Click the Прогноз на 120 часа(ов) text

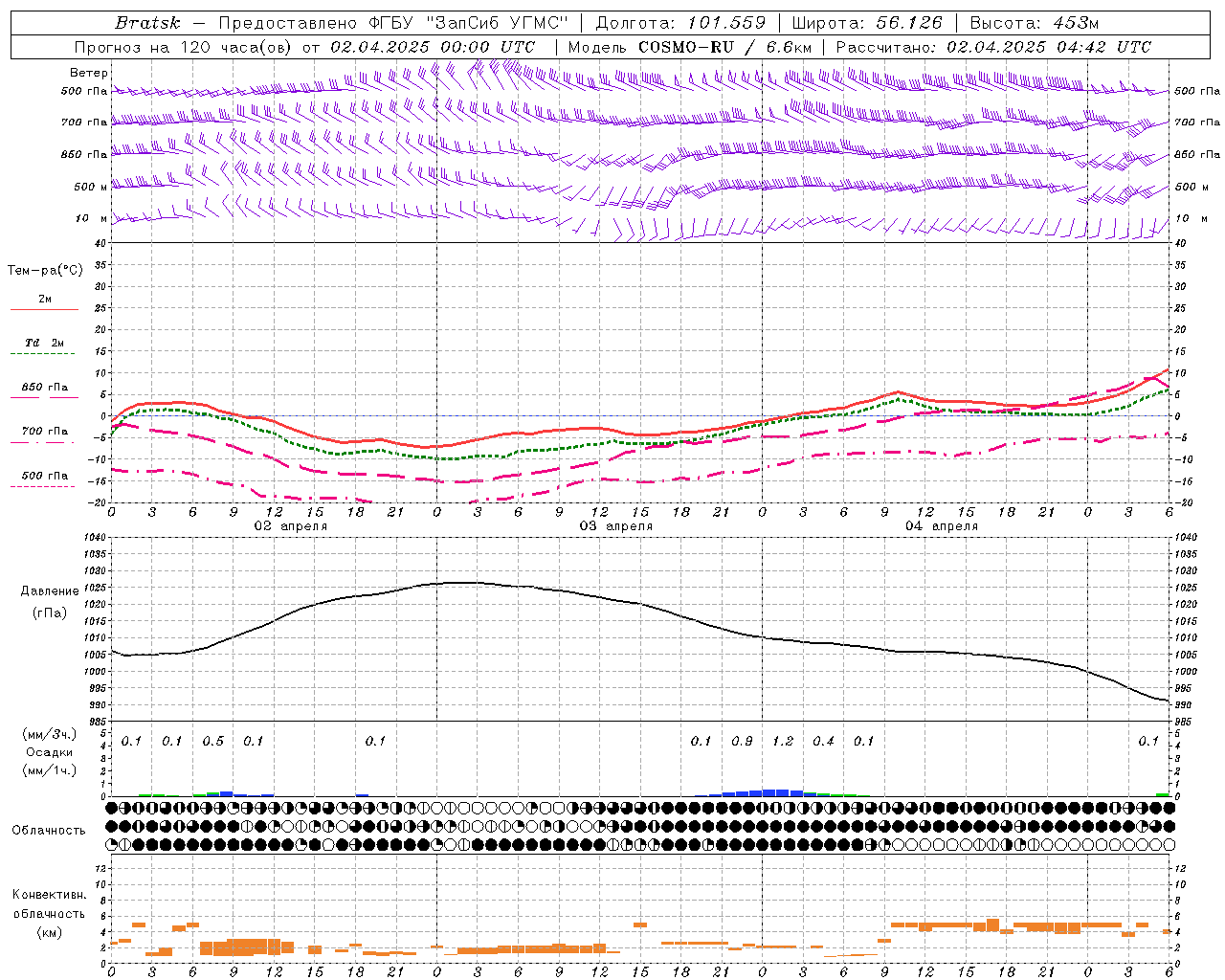click(184, 47)
